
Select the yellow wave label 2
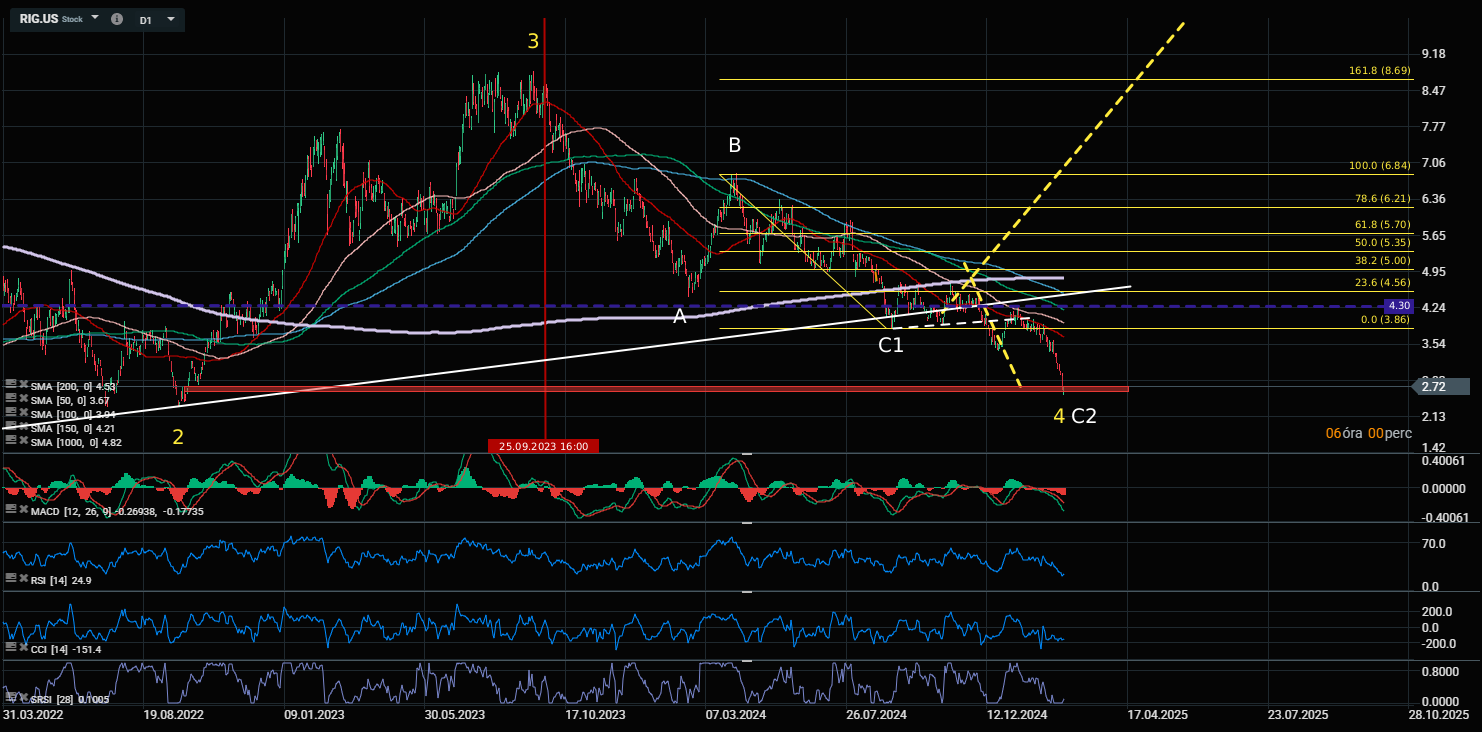tap(178, 437)
